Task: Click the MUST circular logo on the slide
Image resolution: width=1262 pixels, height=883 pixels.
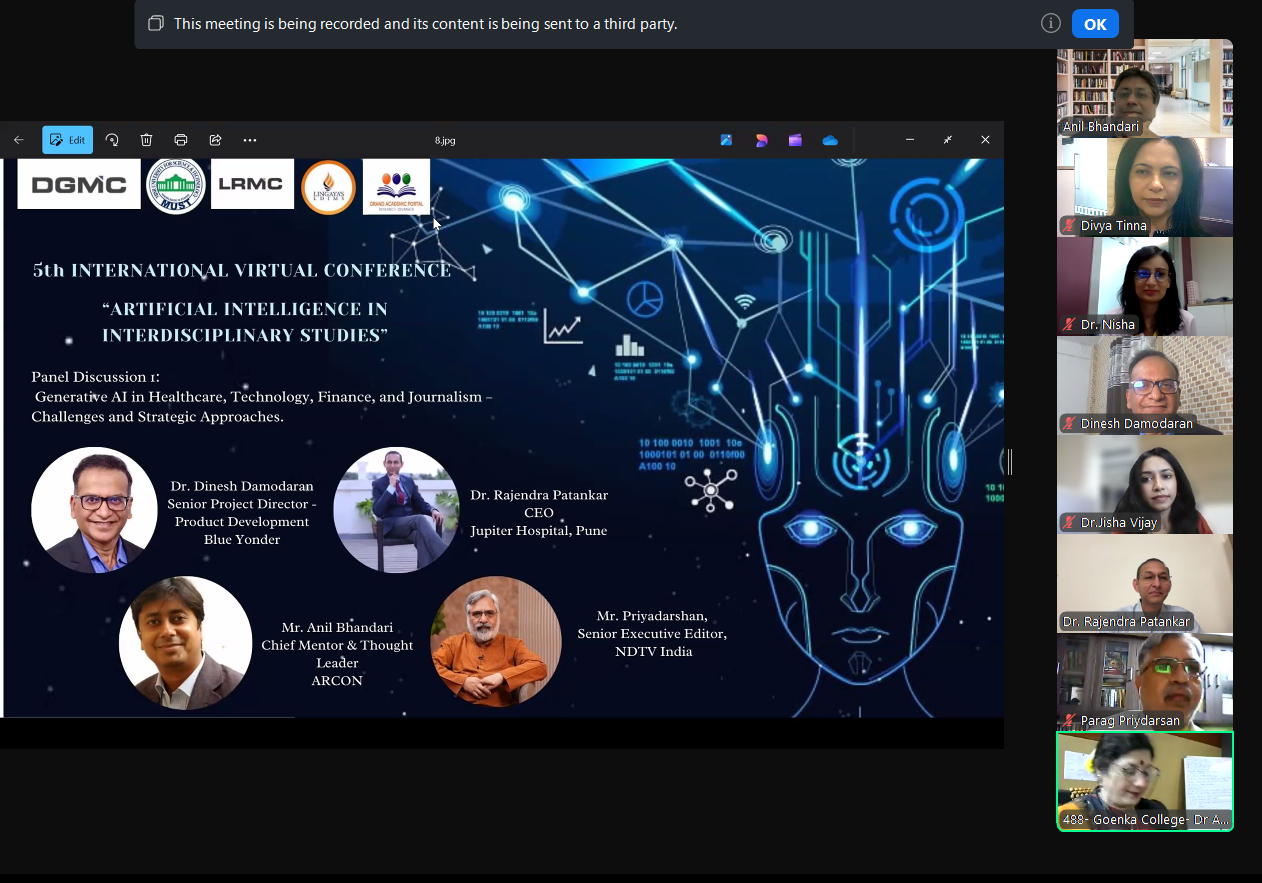Action: [176, 186]
